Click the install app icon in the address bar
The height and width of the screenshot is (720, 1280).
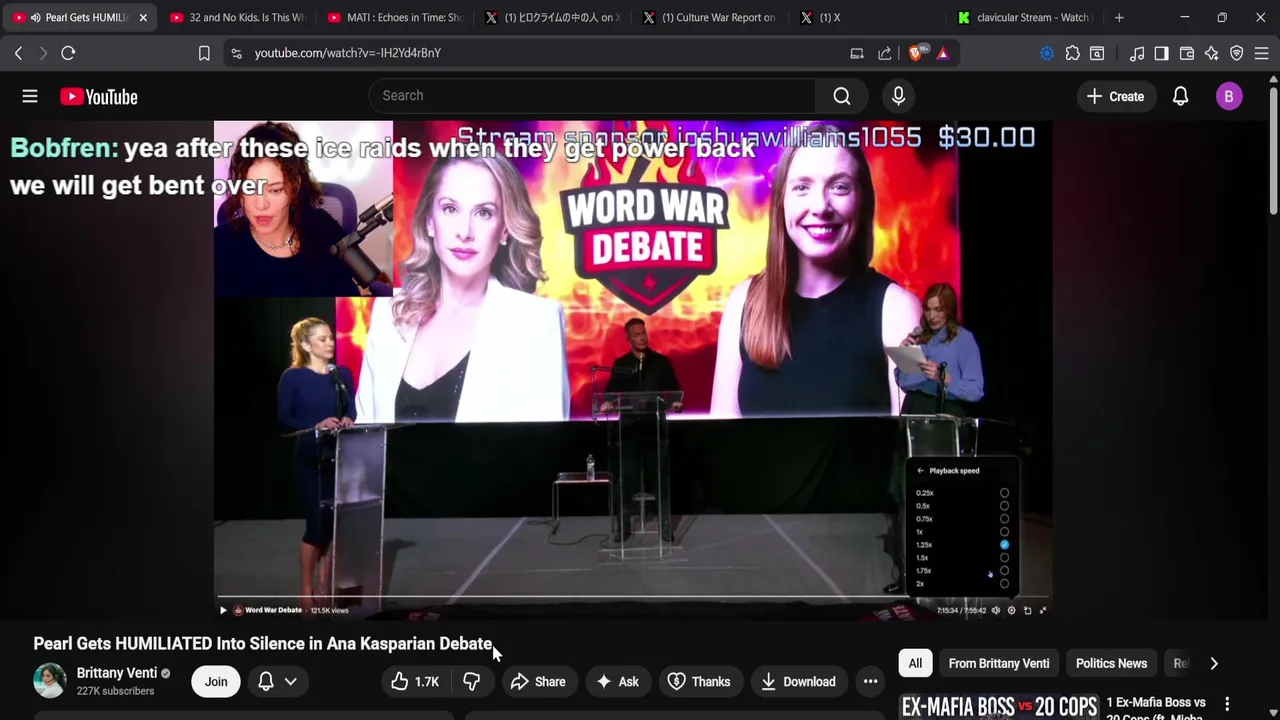pos(857,53)
